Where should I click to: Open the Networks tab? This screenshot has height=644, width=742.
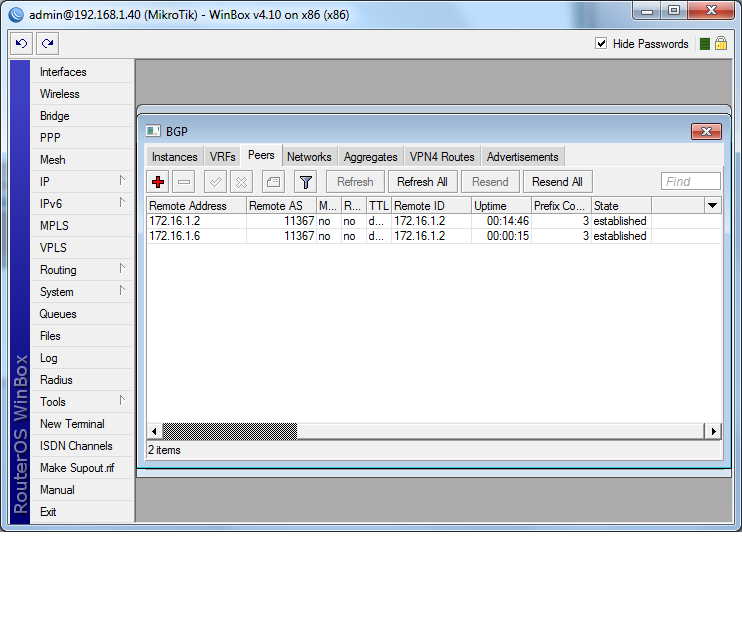(x=309, y=157)
